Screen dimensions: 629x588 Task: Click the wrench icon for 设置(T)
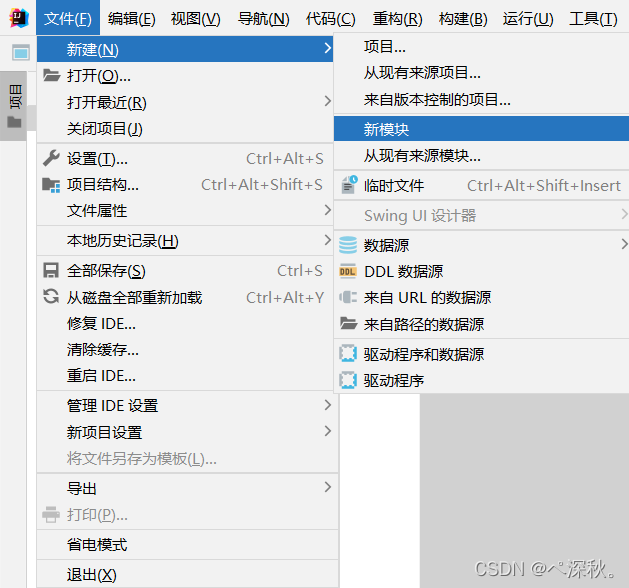coord(51,158)
